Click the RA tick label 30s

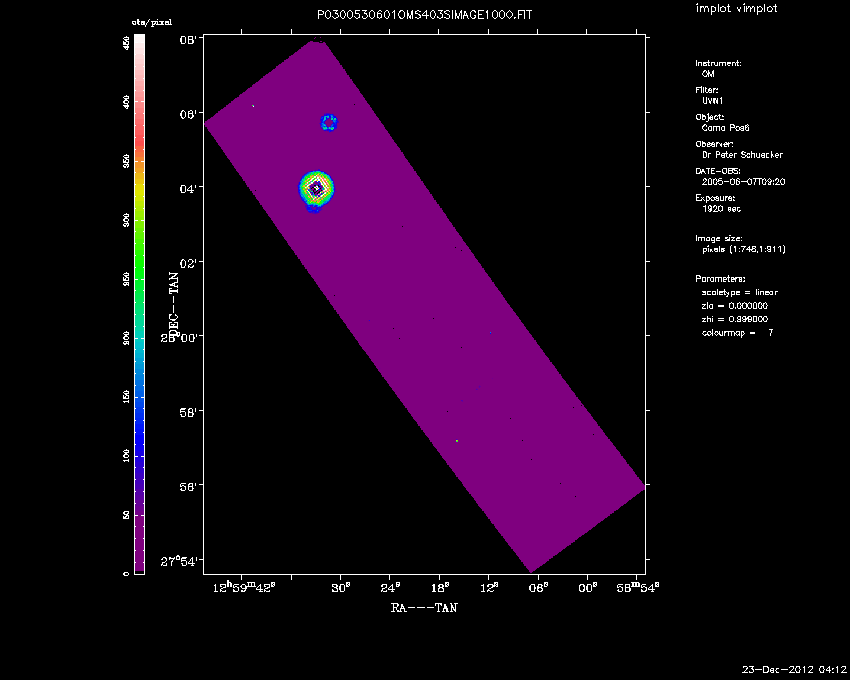click(x=340, y=588)
